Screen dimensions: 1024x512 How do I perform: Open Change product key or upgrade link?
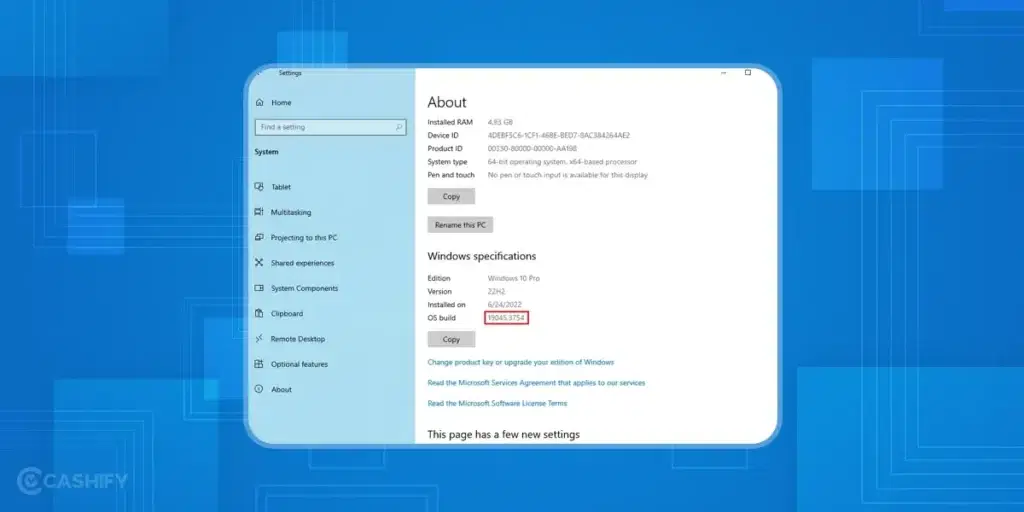[x=520, y=362]
